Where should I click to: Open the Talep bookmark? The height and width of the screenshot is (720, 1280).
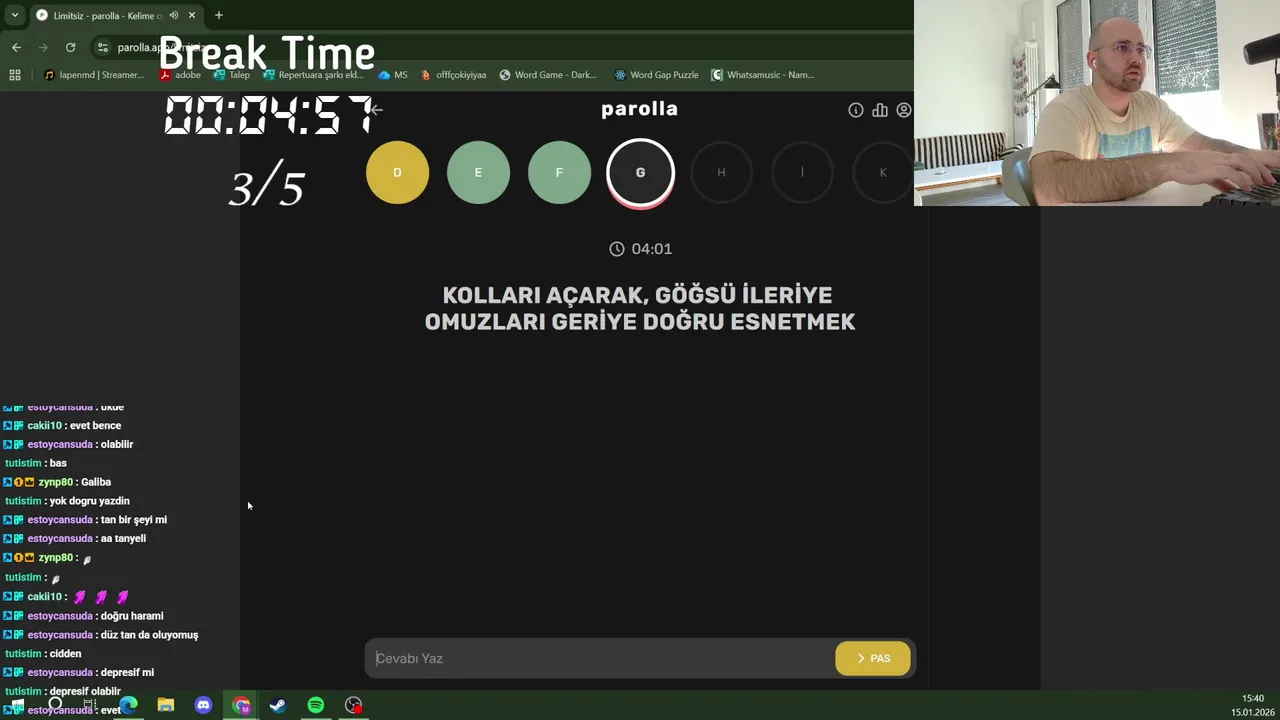click(231, 75)
